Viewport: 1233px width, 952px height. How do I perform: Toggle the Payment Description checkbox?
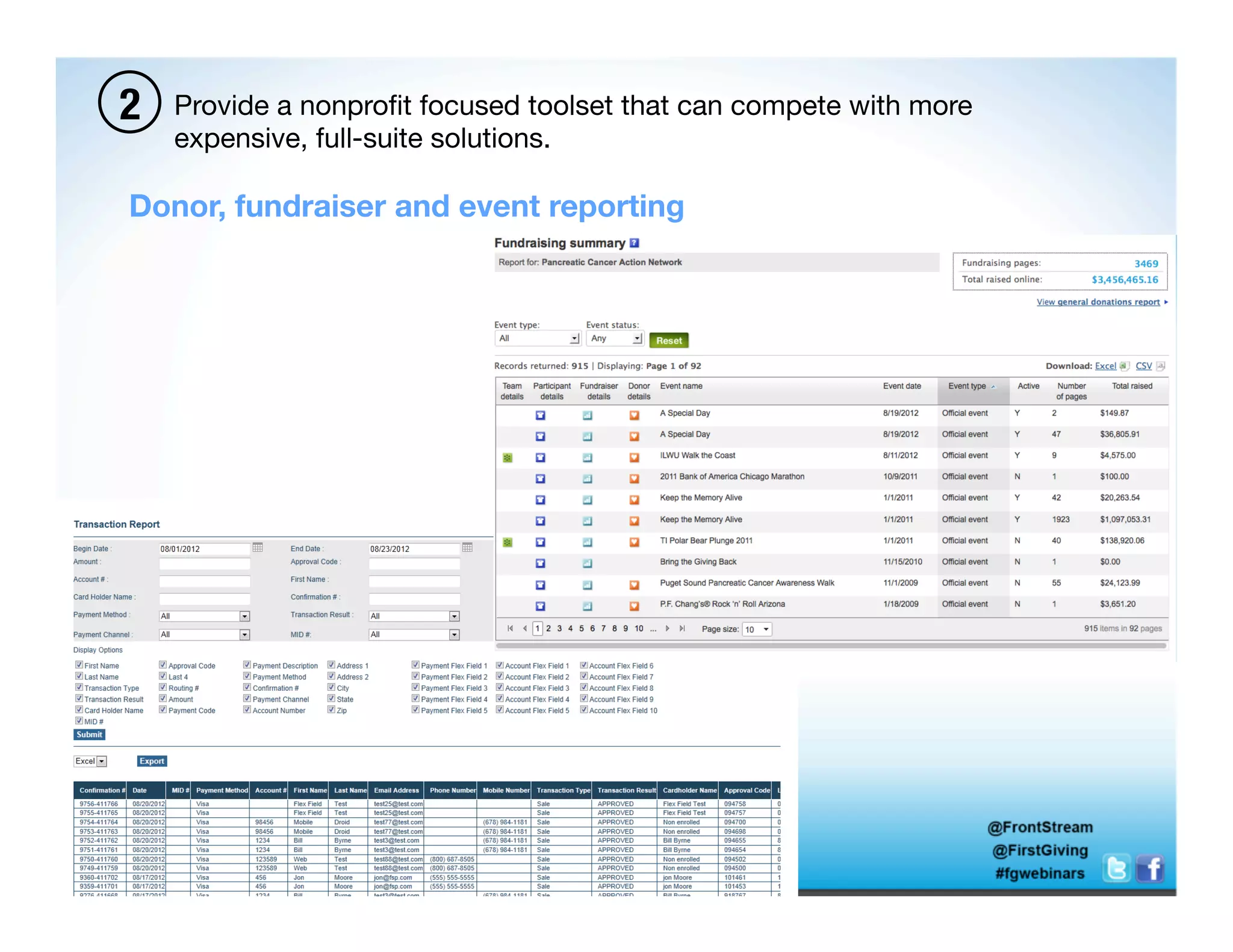pos(247,665)
